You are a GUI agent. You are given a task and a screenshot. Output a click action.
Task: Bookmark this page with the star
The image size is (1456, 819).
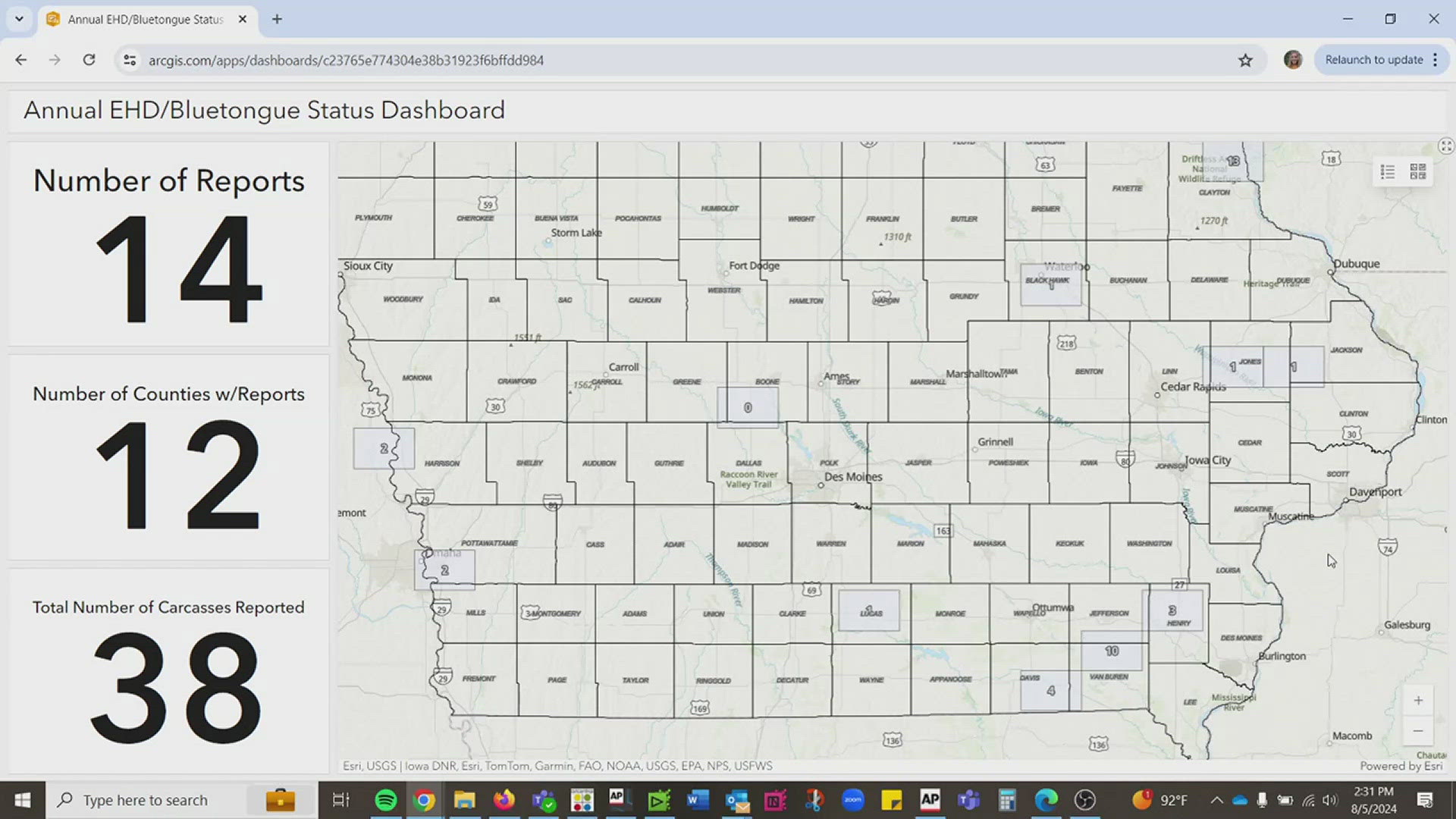click(x=1245, y=60)
